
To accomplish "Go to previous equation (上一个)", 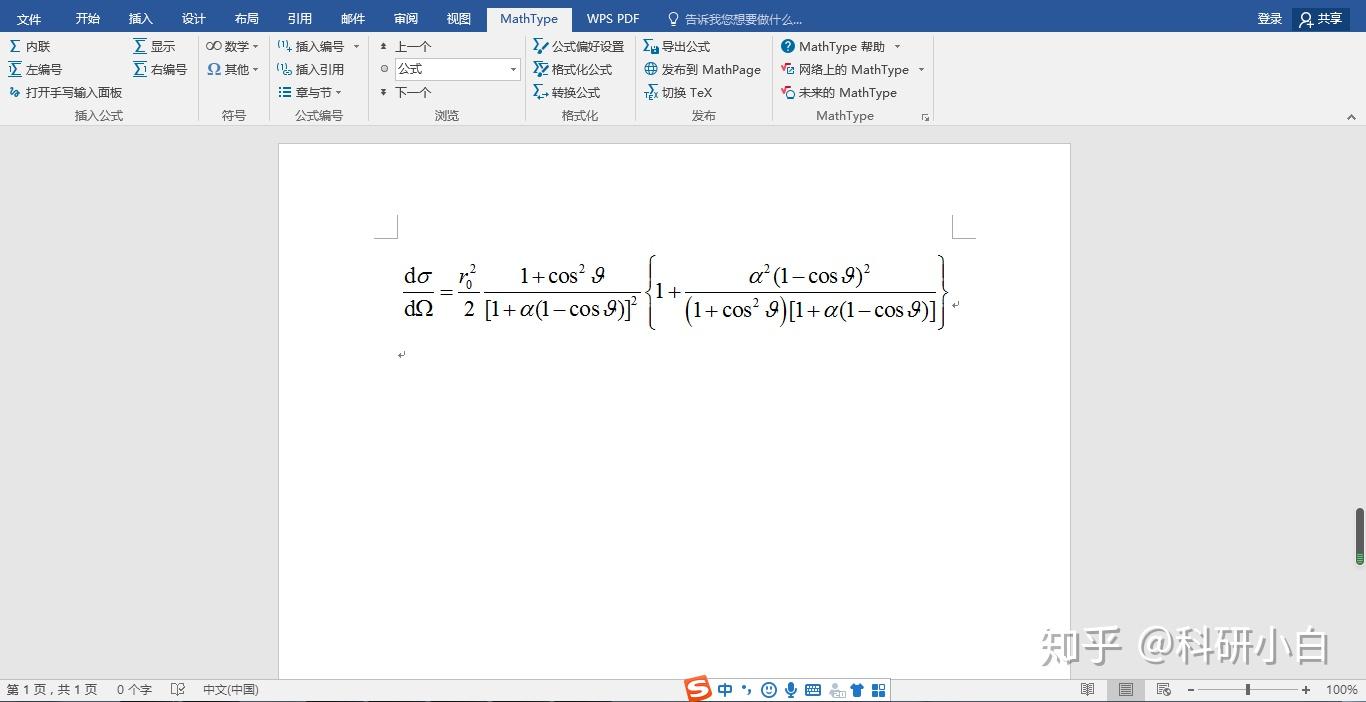I will 405,46.
